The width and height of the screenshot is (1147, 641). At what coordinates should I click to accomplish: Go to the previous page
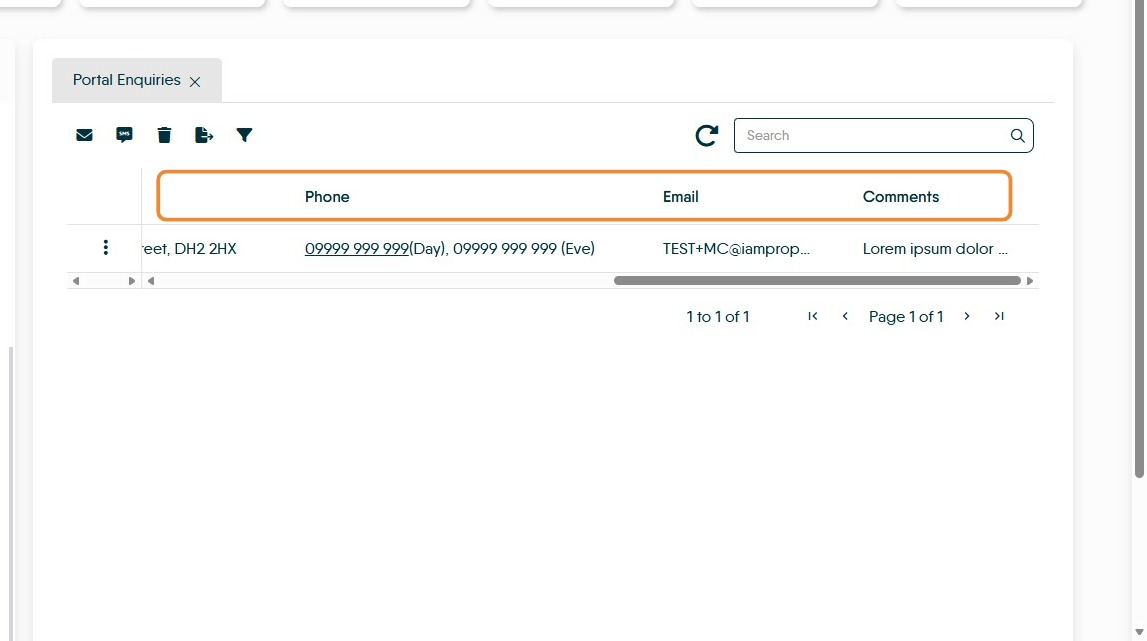click(845, 316)
